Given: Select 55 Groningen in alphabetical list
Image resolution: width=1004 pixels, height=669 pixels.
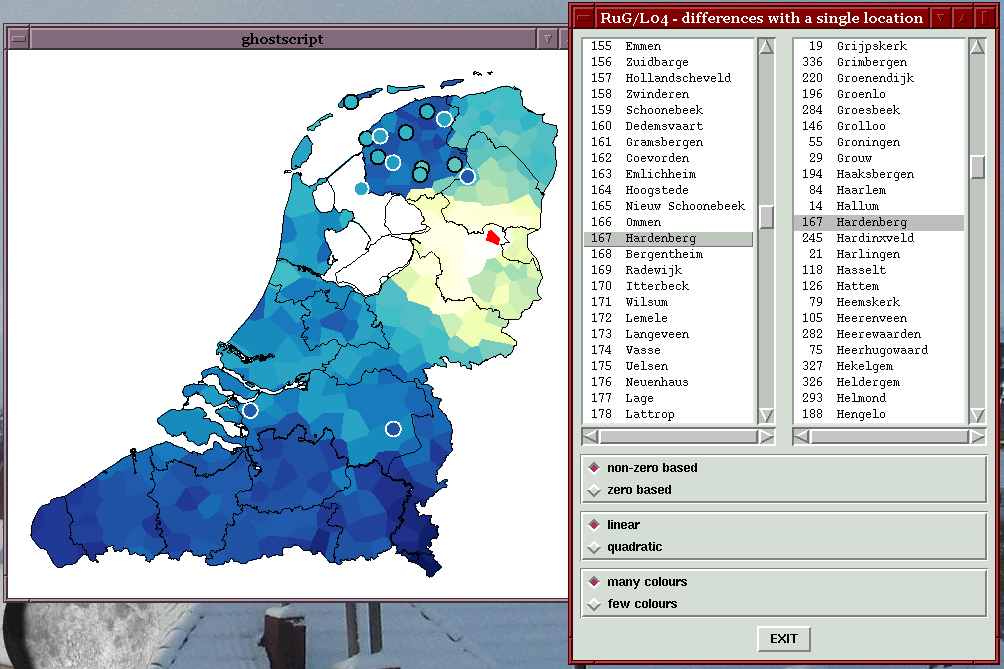Looking at the screenshot, I should [879, 142].
